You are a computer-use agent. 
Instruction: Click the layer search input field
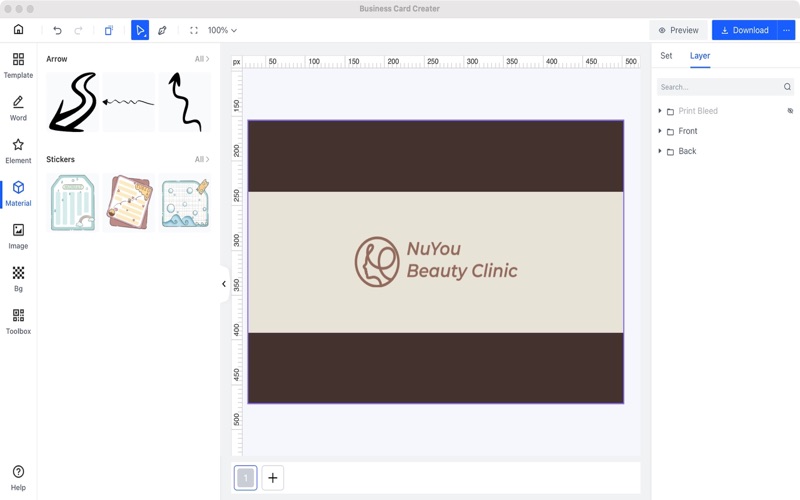pos(718,87)
